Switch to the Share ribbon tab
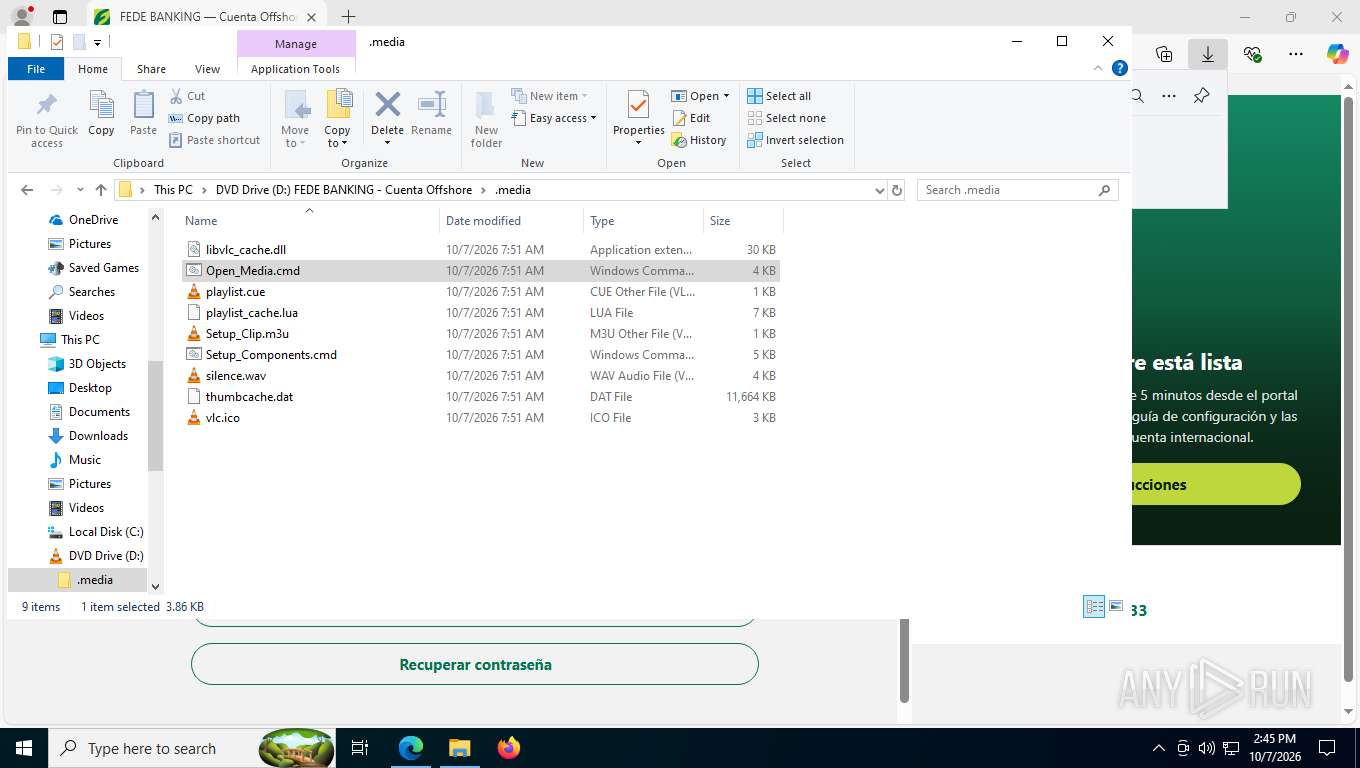The width and height of the screenshot is (1360, 768). [x=151, y=69]
